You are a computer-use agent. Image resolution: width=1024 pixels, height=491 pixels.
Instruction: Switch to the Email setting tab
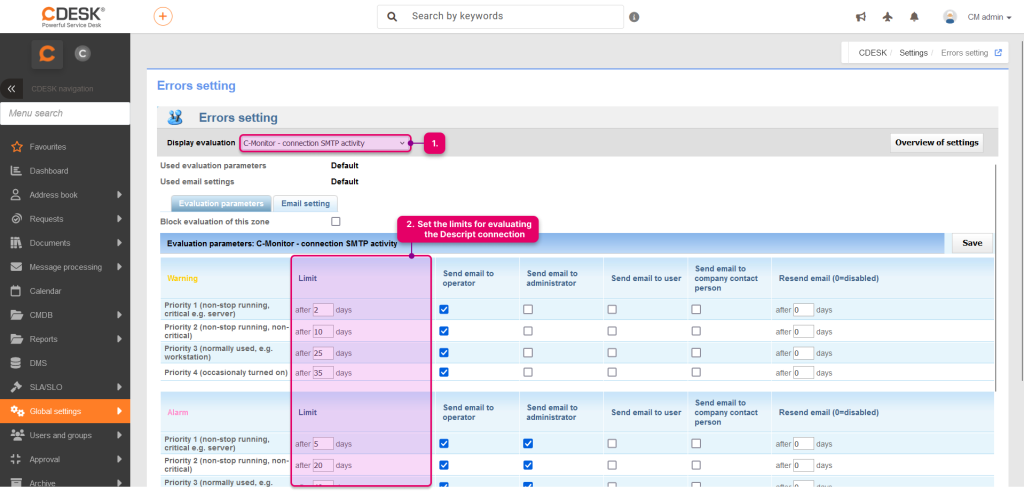coord(305,204)
